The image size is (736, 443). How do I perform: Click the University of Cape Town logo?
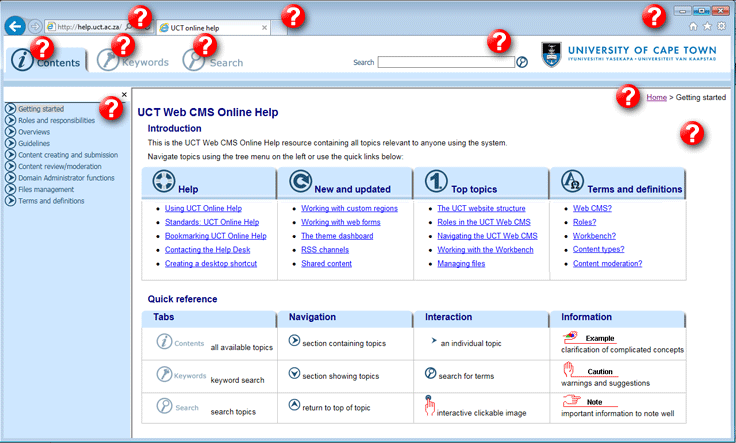[634, 54]
